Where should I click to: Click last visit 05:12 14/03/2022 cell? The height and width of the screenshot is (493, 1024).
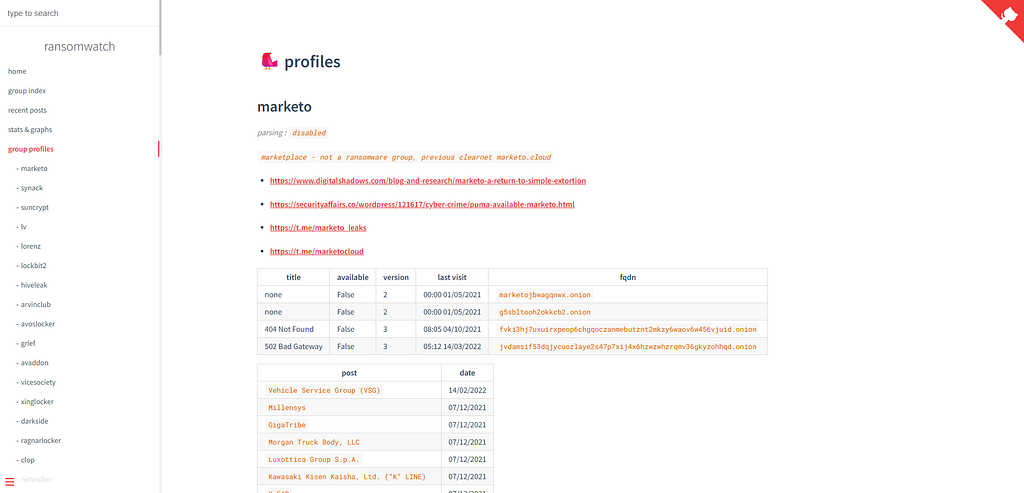453,347
